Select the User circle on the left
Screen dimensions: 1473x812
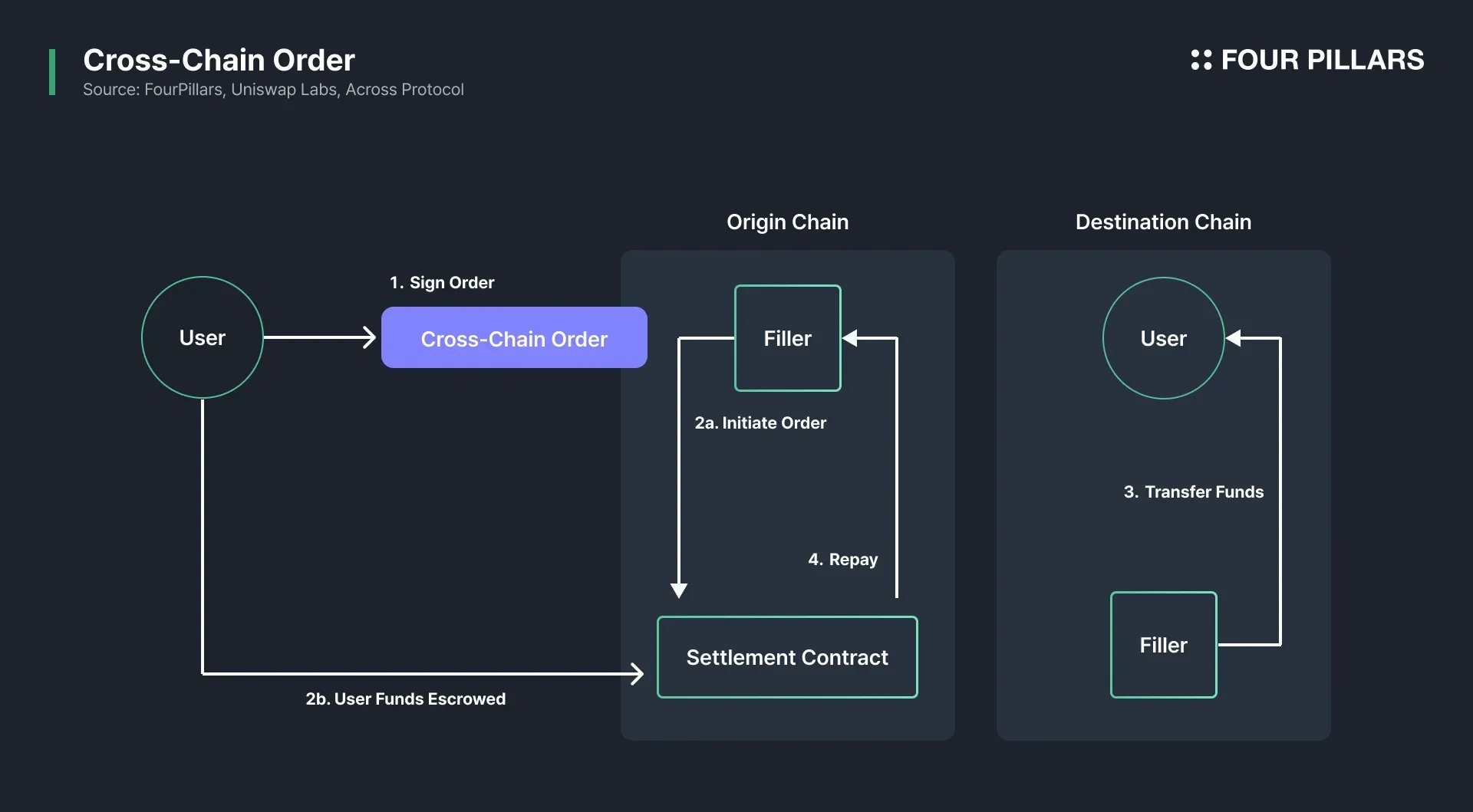pyautogui.click(x=202, y=337)
